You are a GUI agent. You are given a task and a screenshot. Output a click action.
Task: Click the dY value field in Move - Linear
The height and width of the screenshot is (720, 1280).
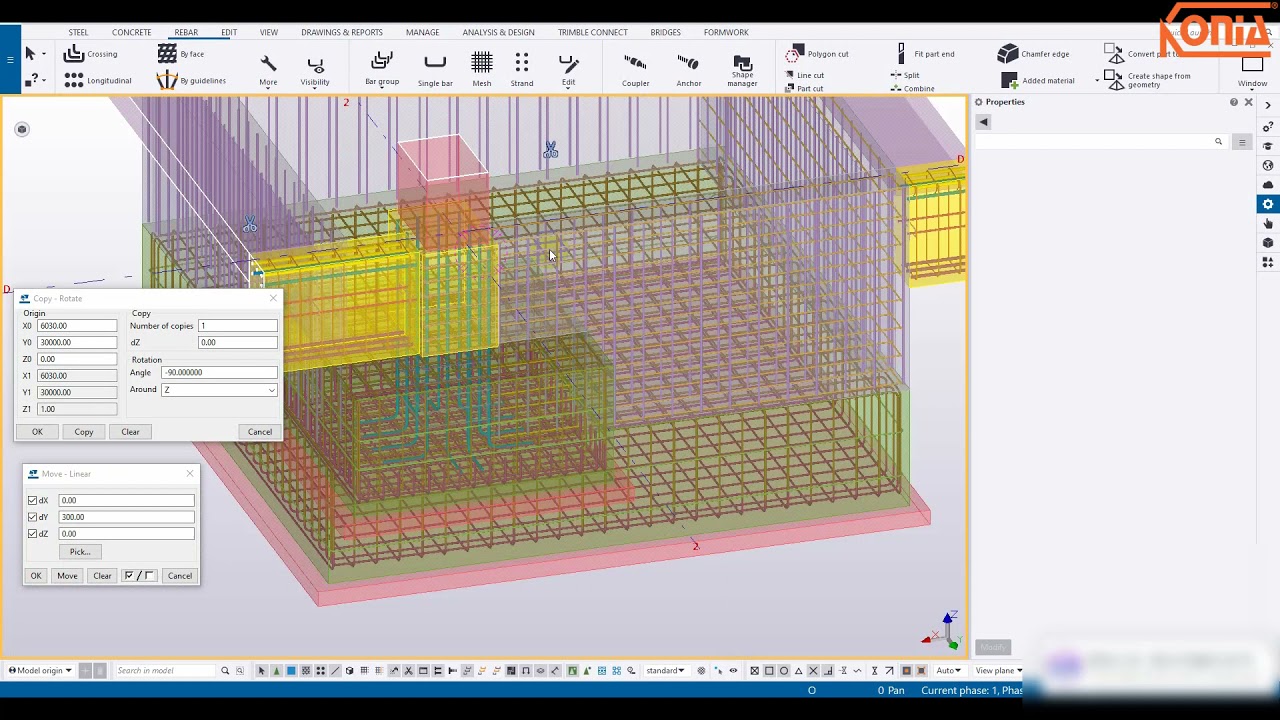[126, 517]
